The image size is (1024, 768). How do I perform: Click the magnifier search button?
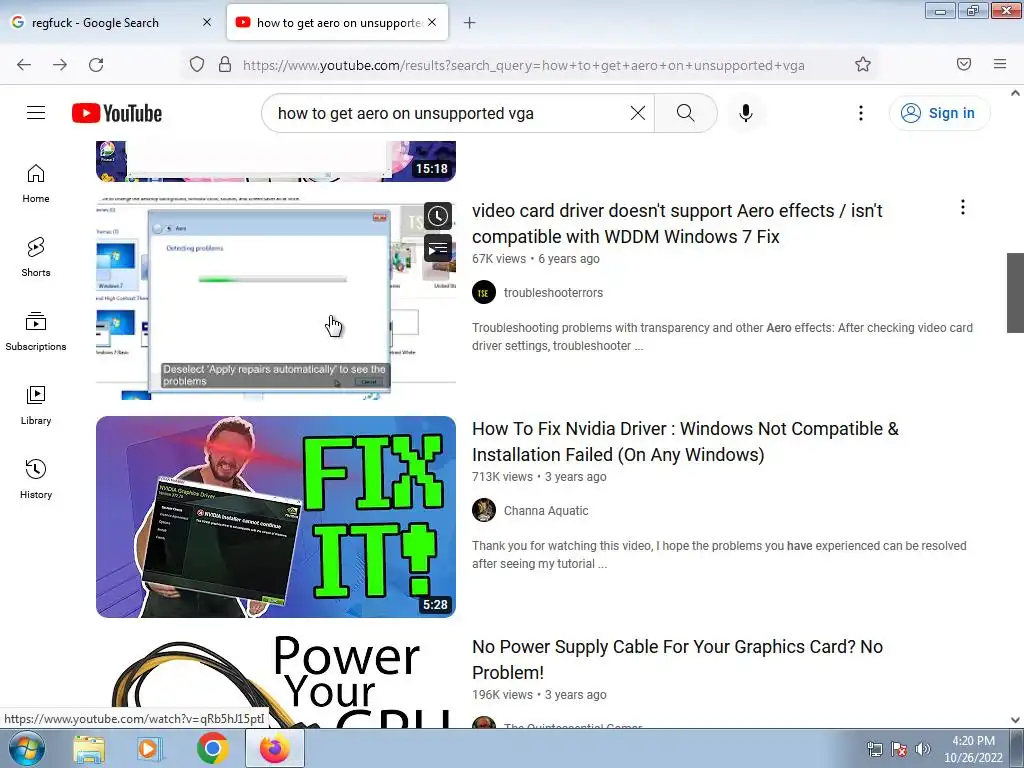click(686, 113)
